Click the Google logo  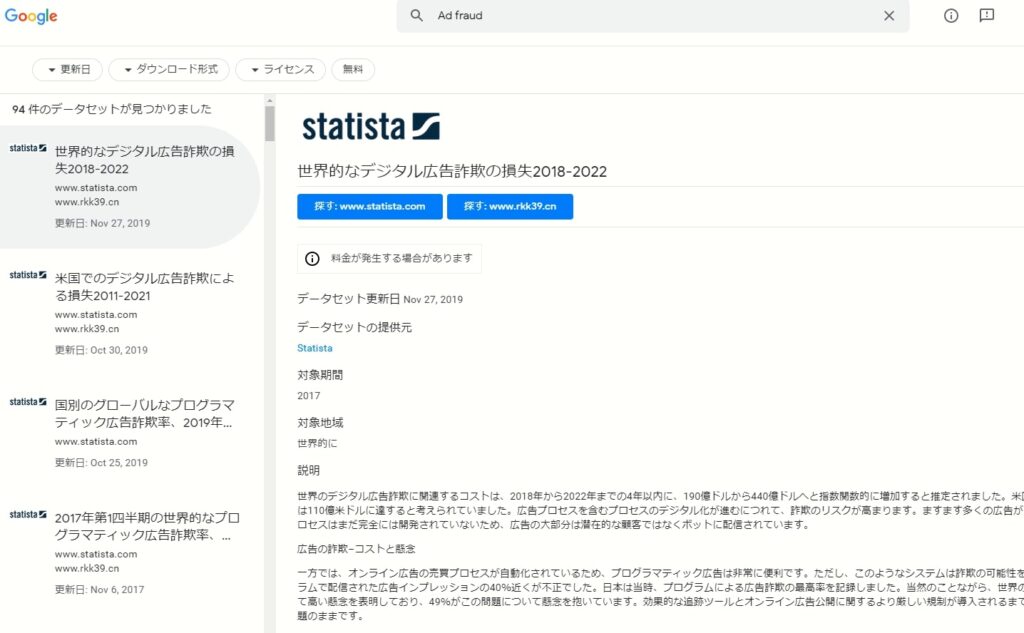click(x=31, y=16)
